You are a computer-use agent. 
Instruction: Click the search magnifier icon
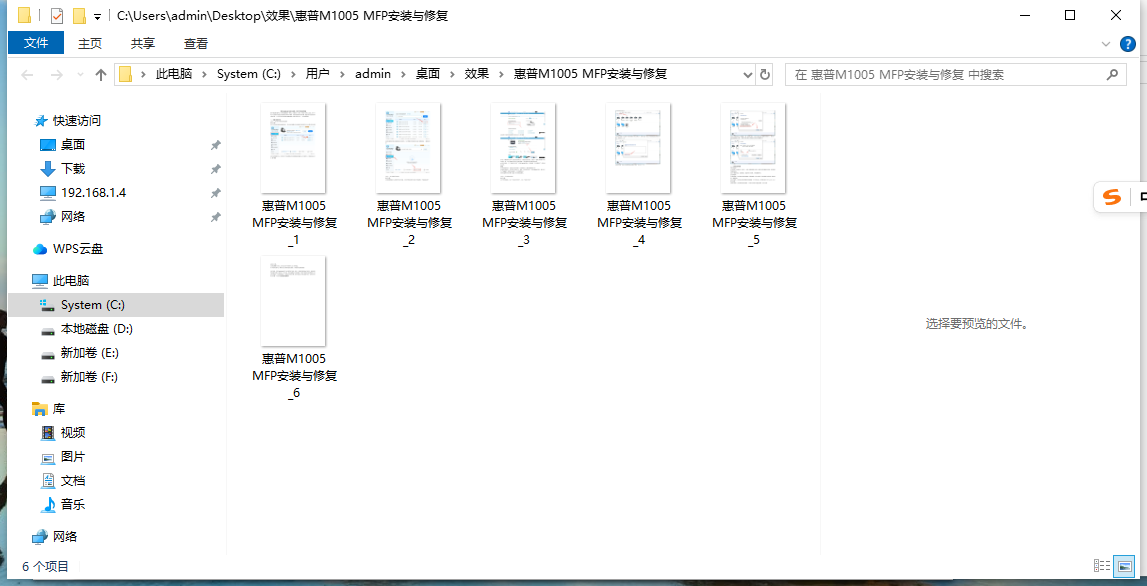(1112, 74)
